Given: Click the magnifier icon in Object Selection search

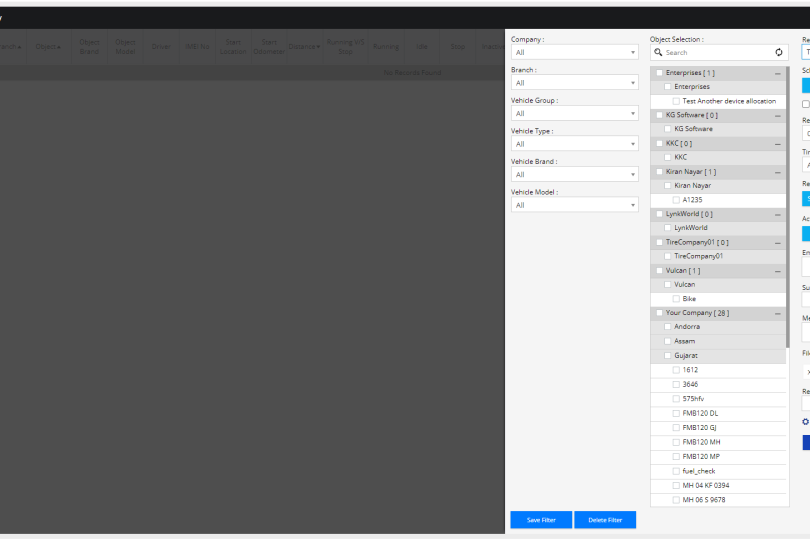Looking at the screenshot, I should pyautogui.click(x=658, y=52).
